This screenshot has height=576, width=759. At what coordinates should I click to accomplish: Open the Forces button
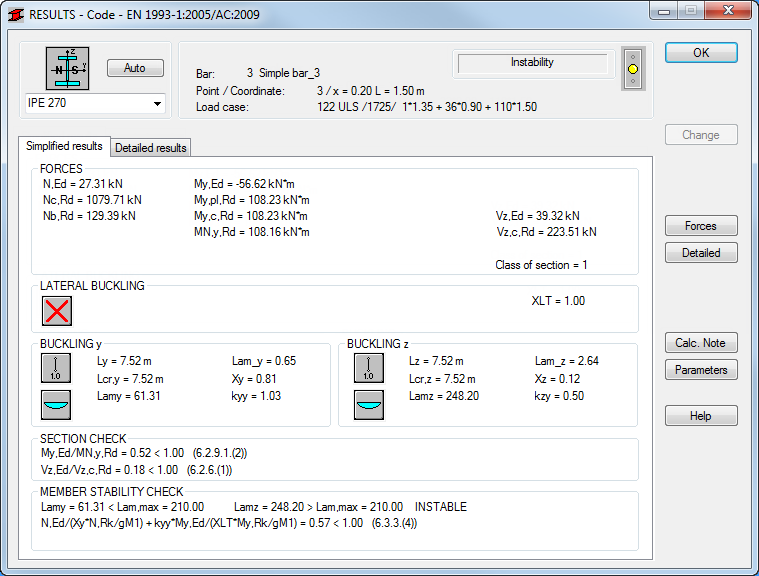(x=701, y=226)
